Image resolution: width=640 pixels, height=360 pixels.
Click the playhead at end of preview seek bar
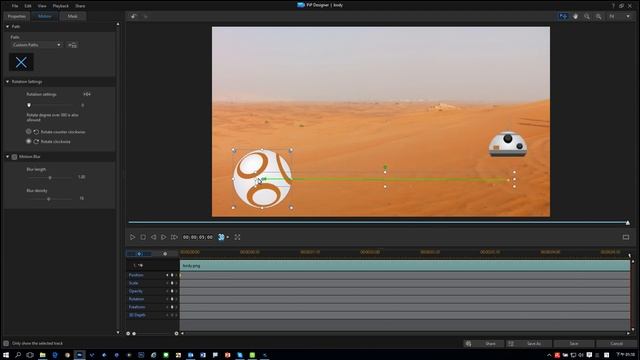tap(628, 223)
